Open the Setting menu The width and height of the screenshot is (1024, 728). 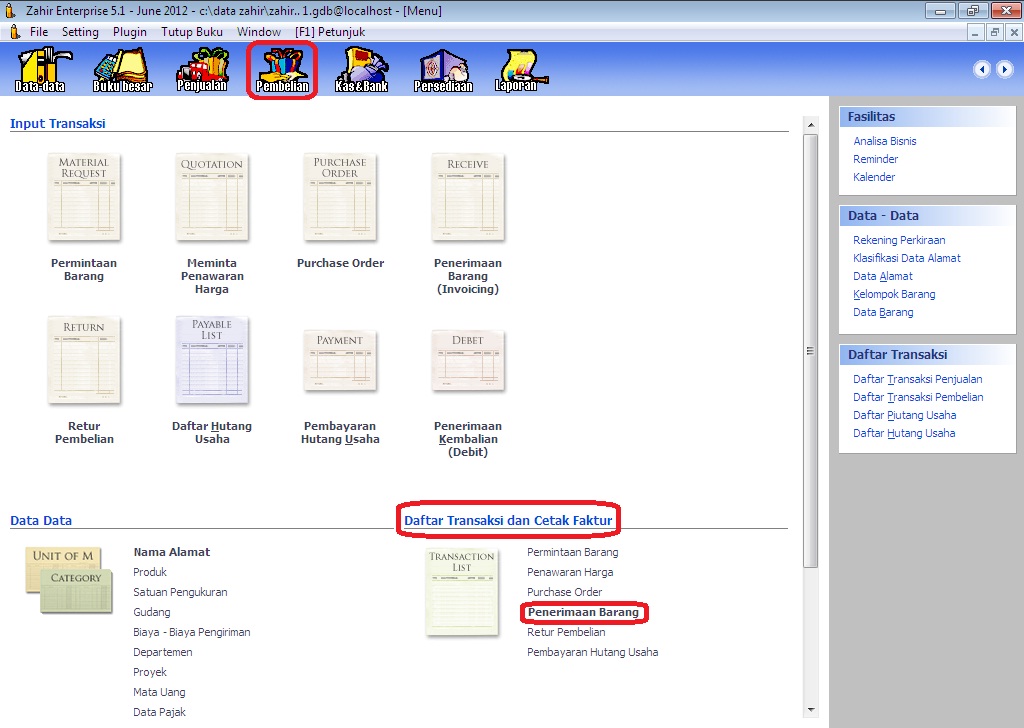point(80,32)
